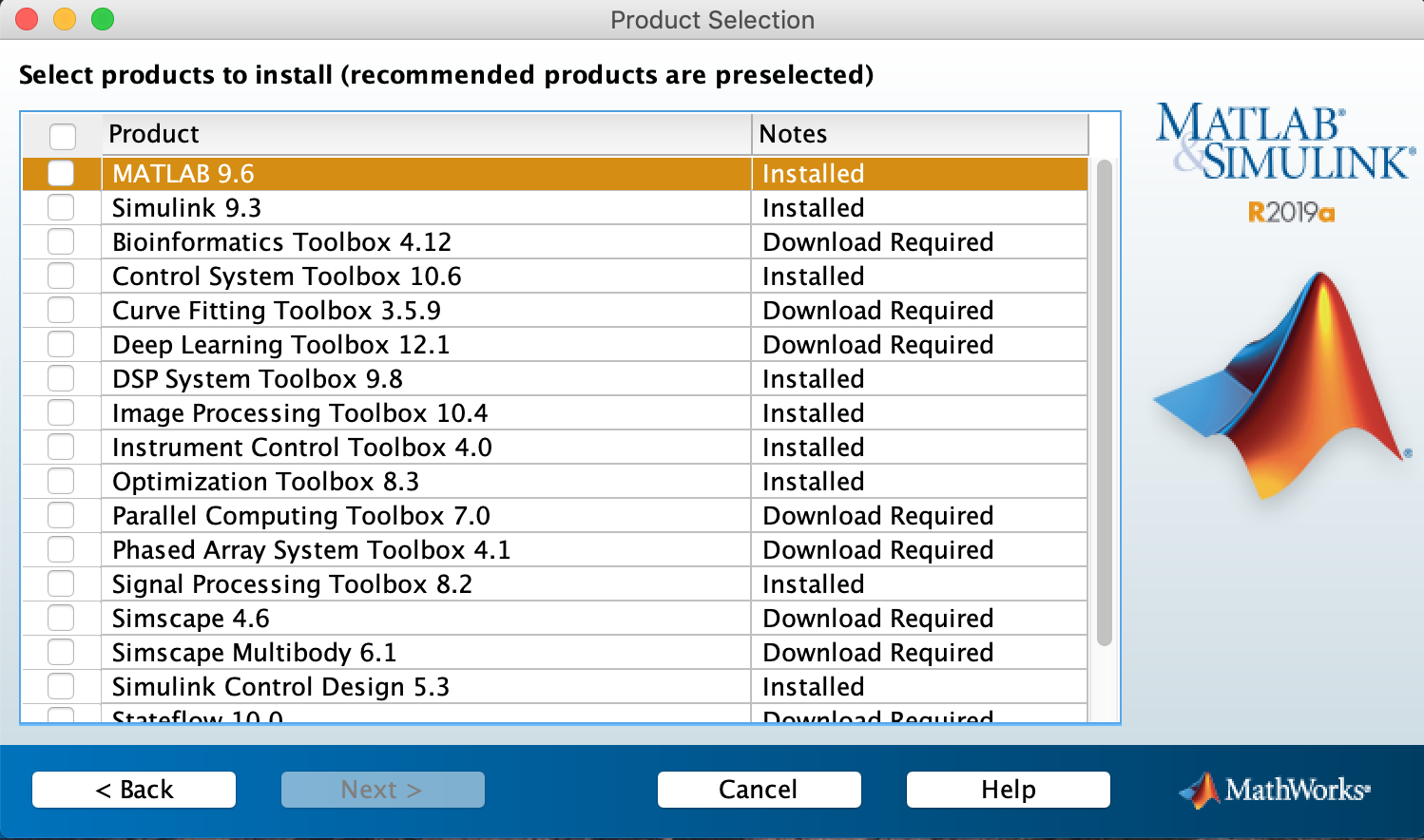Viewport: 1424px width, 840px height.
Task: Click the MATLAB membrane logo image
Action: tap(1283, 385)
